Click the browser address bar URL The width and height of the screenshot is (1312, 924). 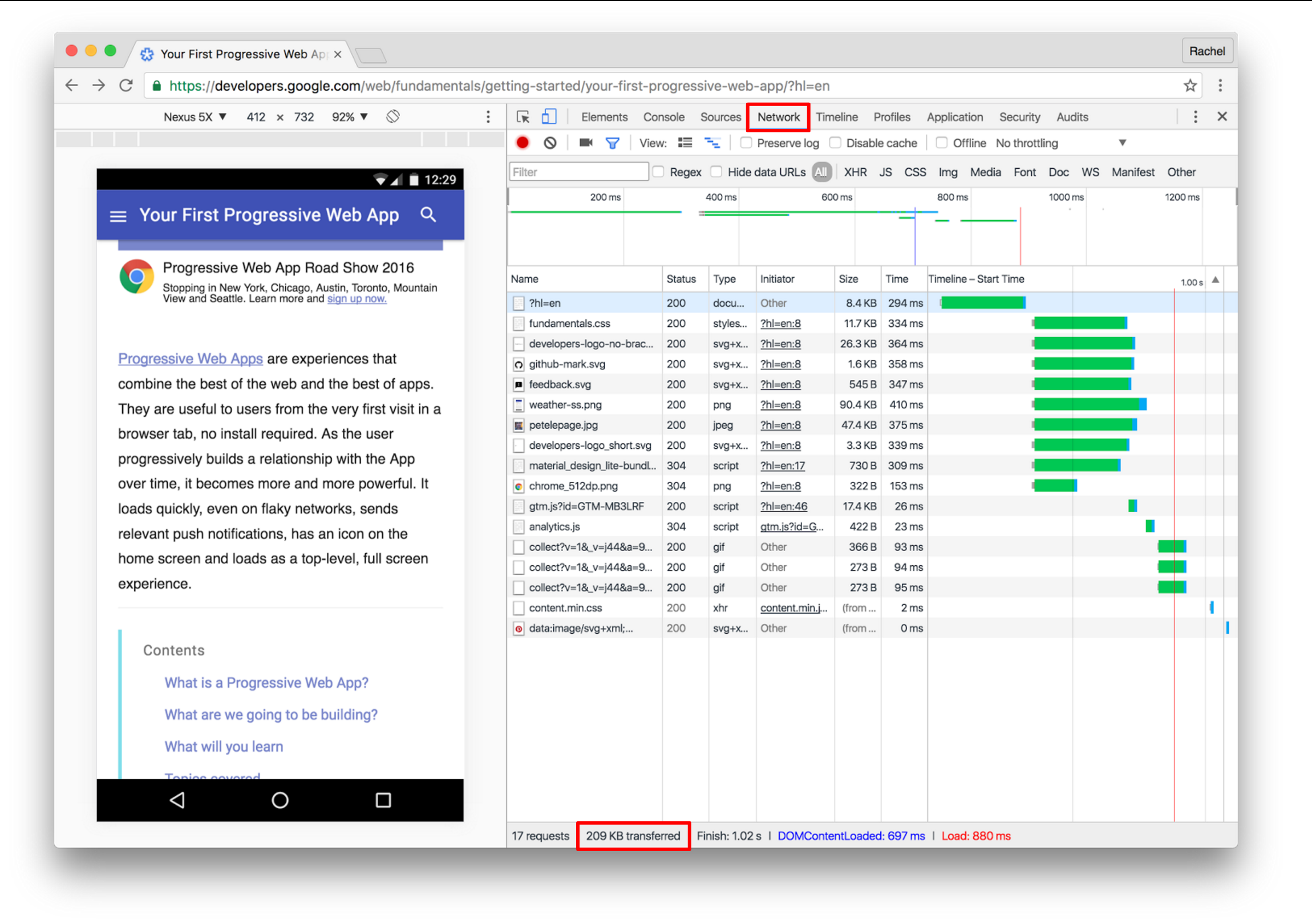[499, 86]
